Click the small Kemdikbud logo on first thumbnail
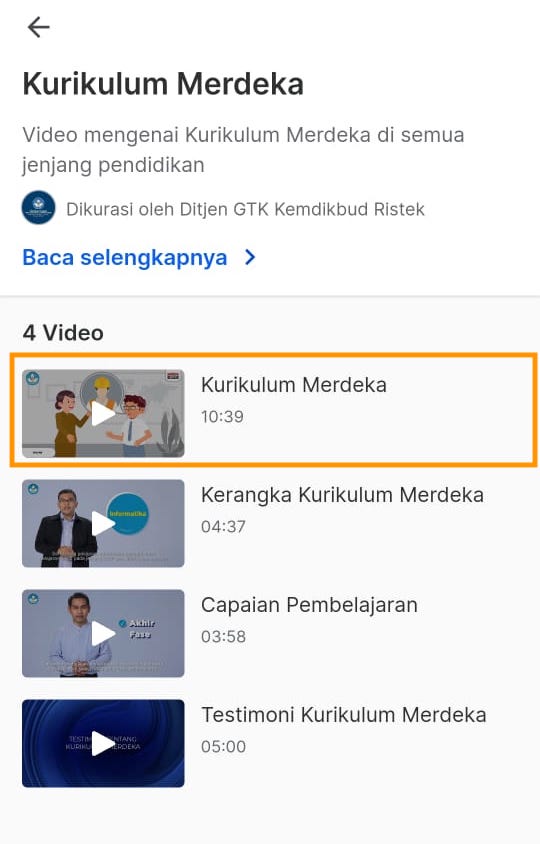Viewport: 540px width, 844px height. tap(33, 378)
